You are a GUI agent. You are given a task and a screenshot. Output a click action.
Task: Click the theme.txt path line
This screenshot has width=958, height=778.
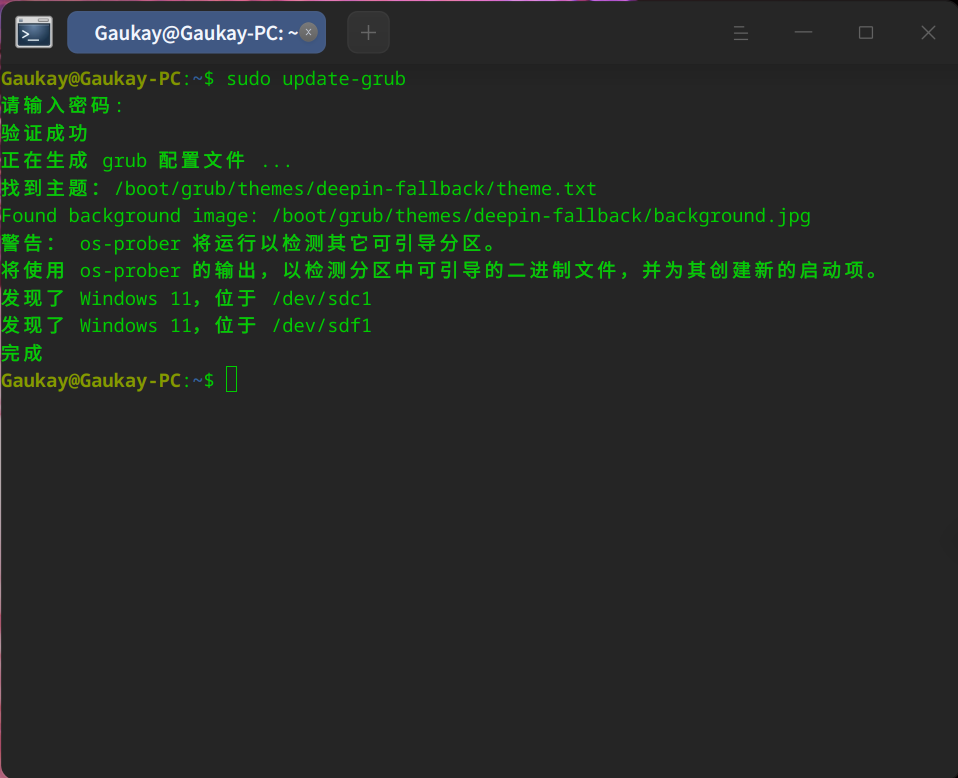(x=299, y=188)
